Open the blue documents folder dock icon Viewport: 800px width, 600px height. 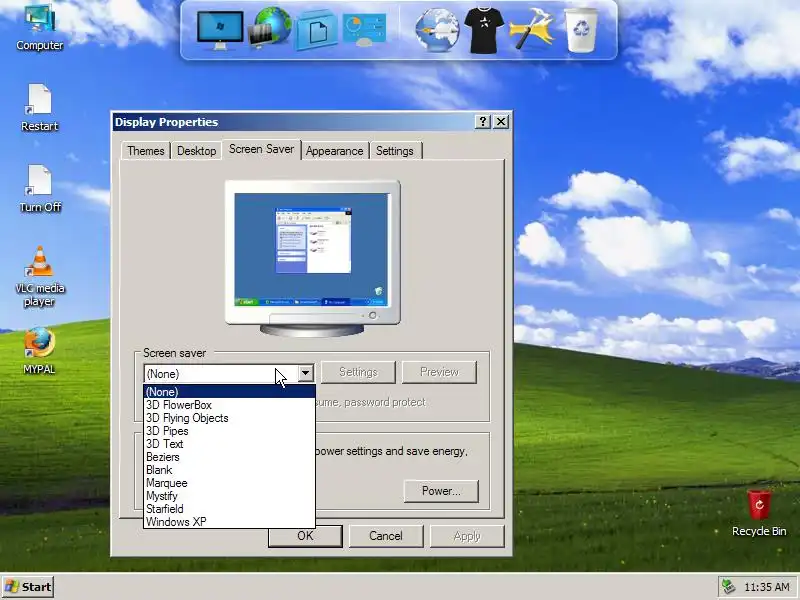click(x=317, y=31)
